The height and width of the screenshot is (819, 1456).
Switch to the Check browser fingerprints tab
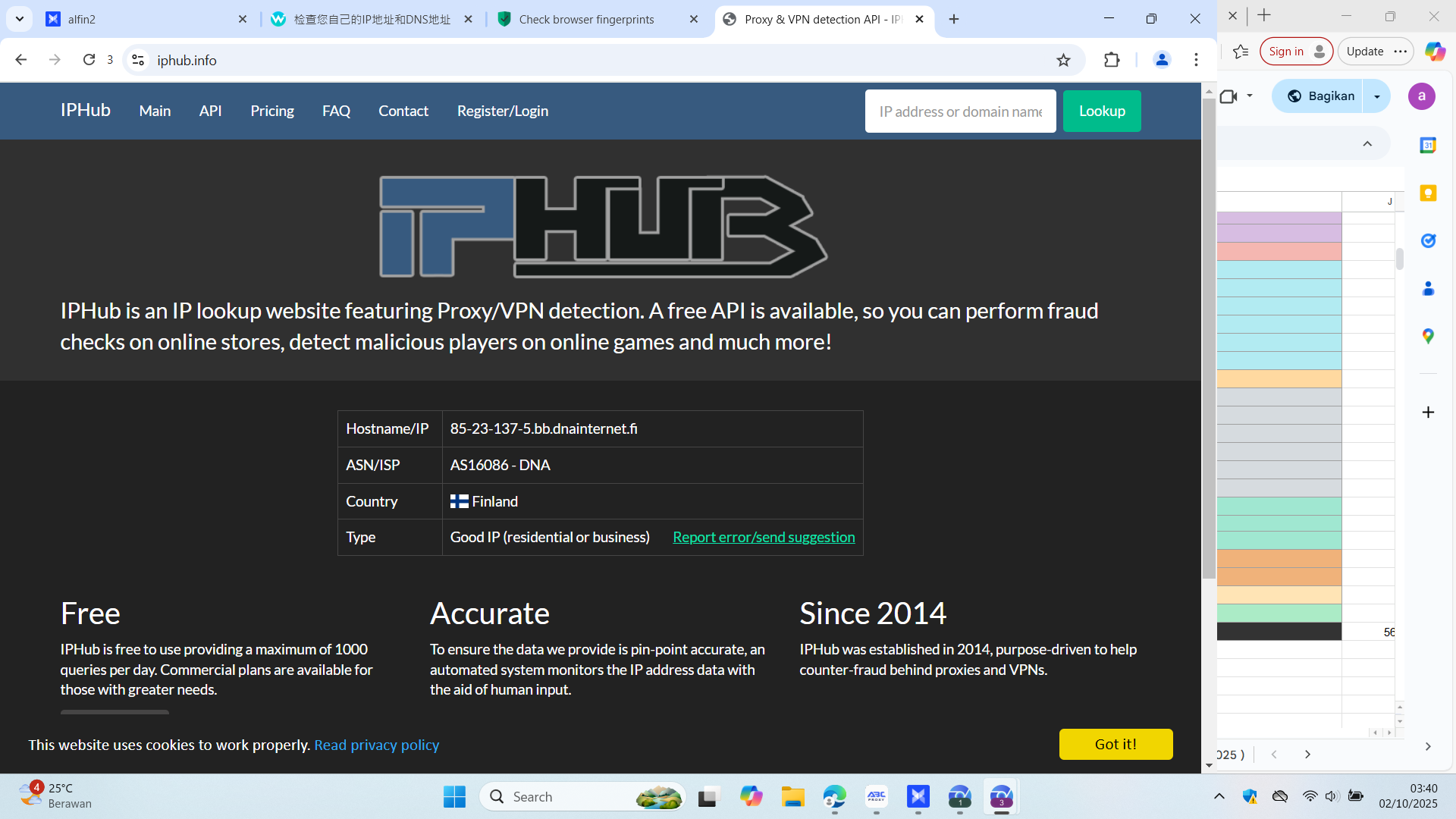point(585,19)
